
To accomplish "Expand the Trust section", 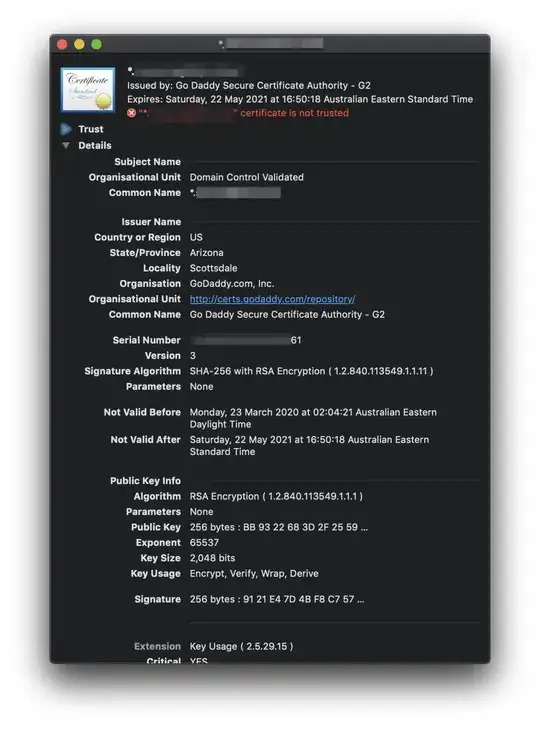I will coord(66,129).
